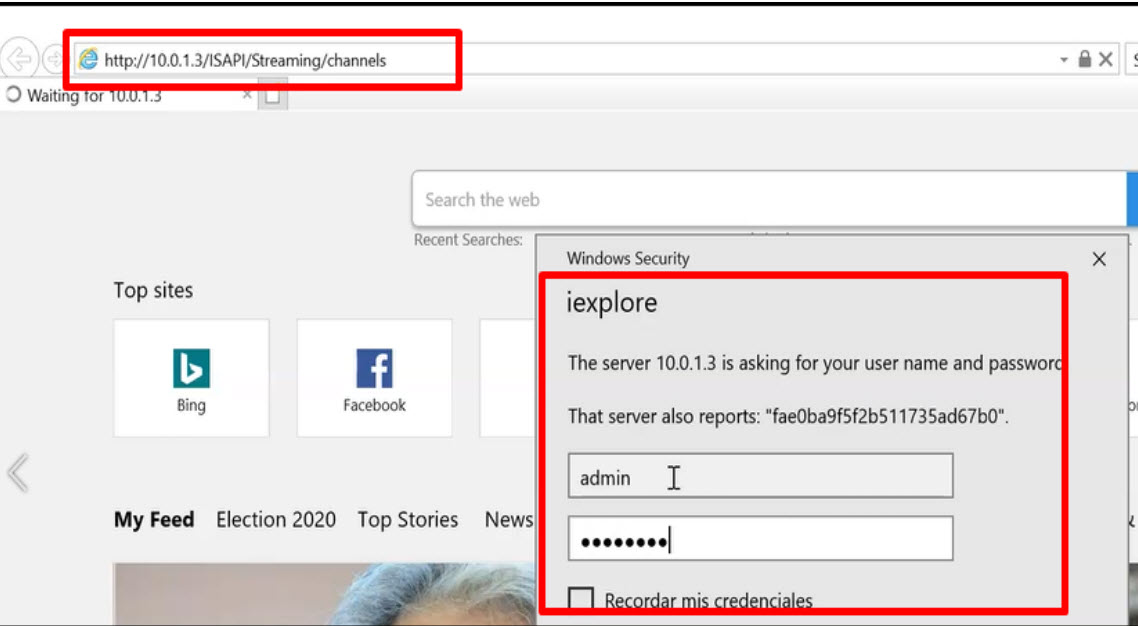Click the Internet Explorer icon in address bar
This screenshot has width=1138, height=626.
(x=89, y=59)
